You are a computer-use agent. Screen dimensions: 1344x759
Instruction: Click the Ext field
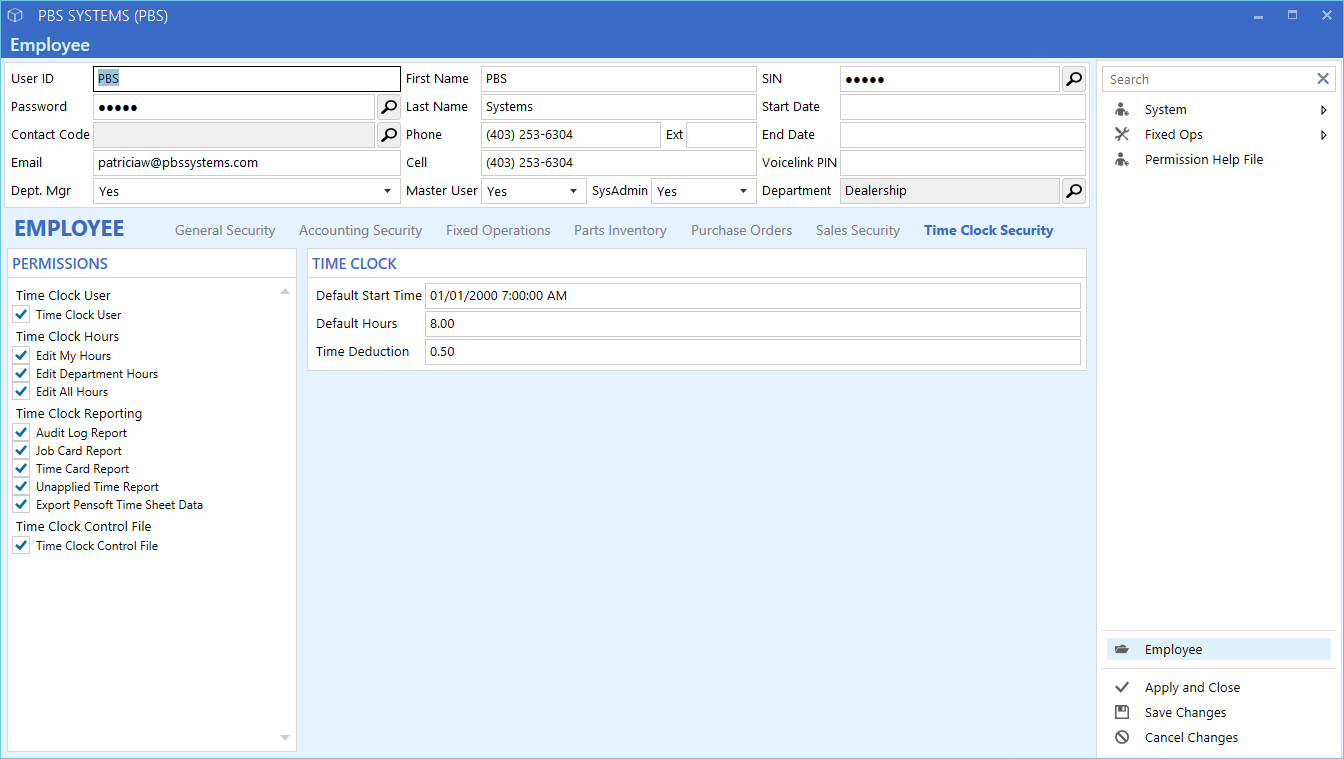click(x=722, y=135)
